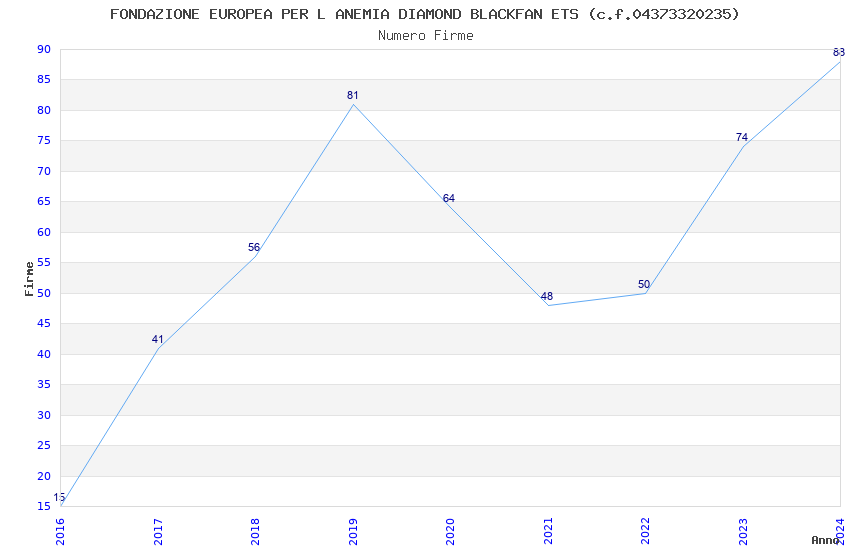The width and height of the screenshot is (850, 550).
Task: Click y-axis tick label 40
Action: click(x=44, y=354)
